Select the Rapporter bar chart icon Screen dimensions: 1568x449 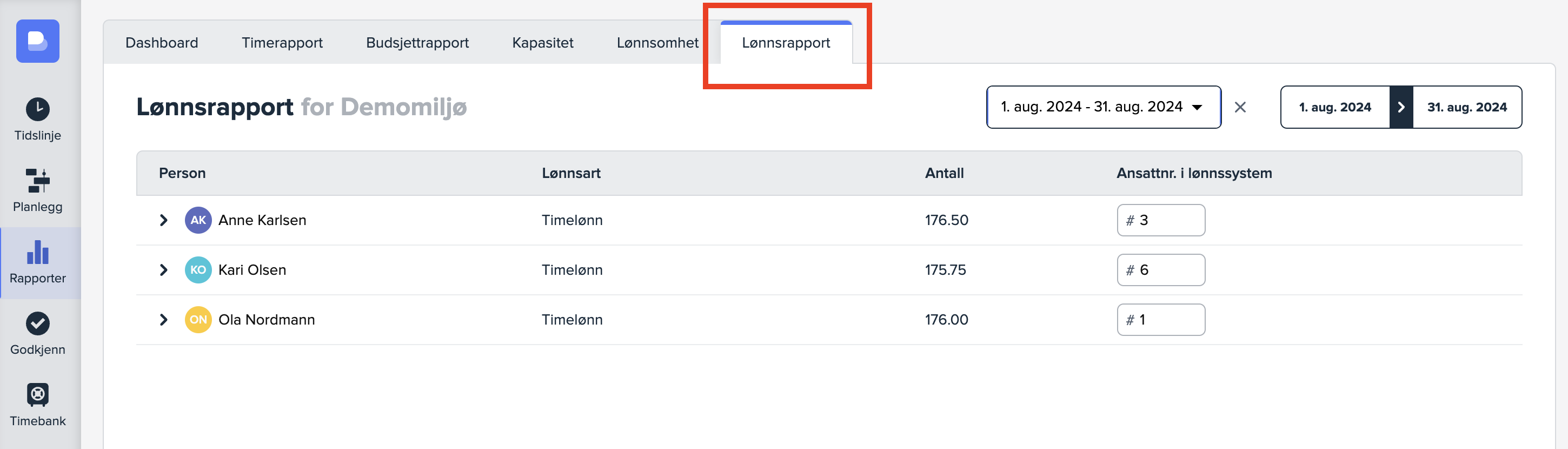pyautogui.click(x=38, y=252)
